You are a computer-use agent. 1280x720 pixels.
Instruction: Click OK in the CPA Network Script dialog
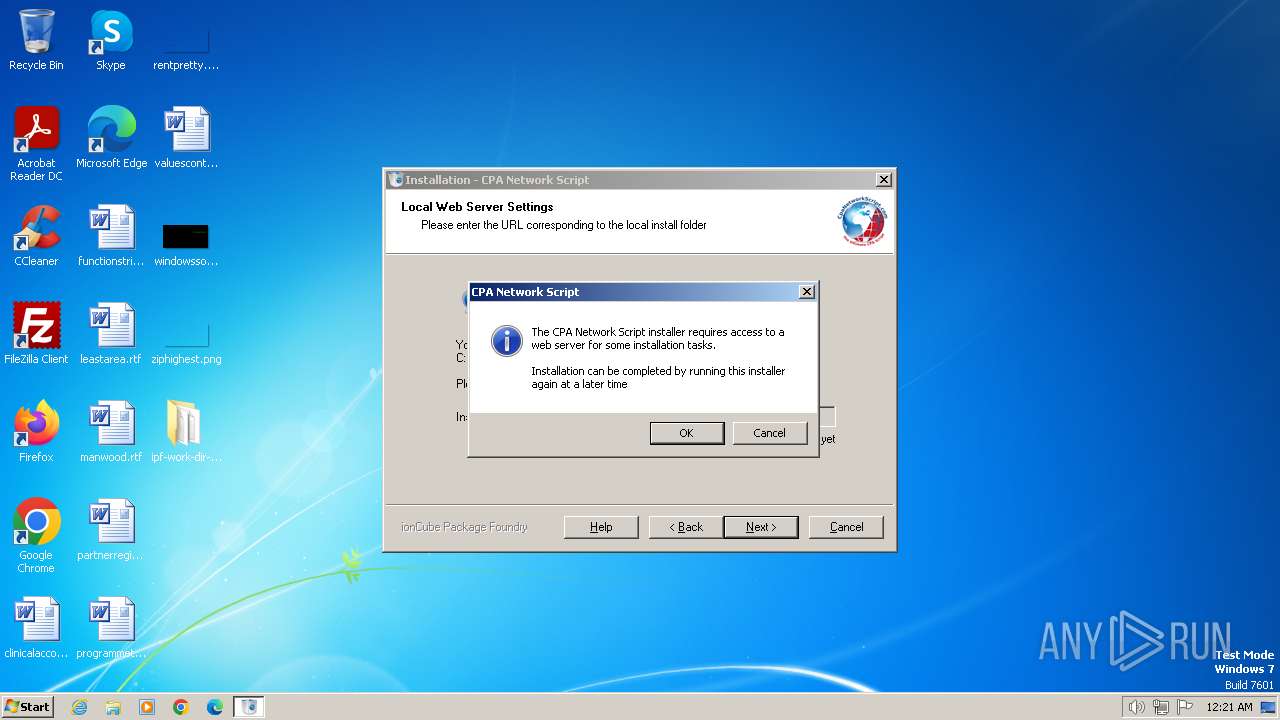point(686,433)
